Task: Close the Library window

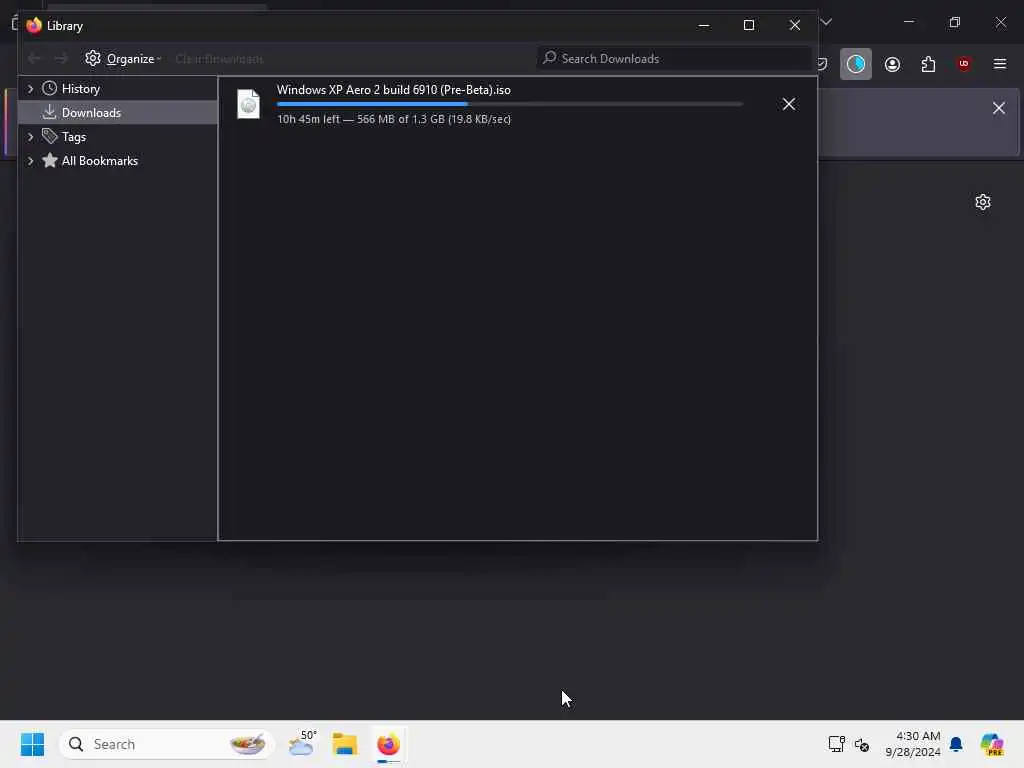Action: pos(795,25)
